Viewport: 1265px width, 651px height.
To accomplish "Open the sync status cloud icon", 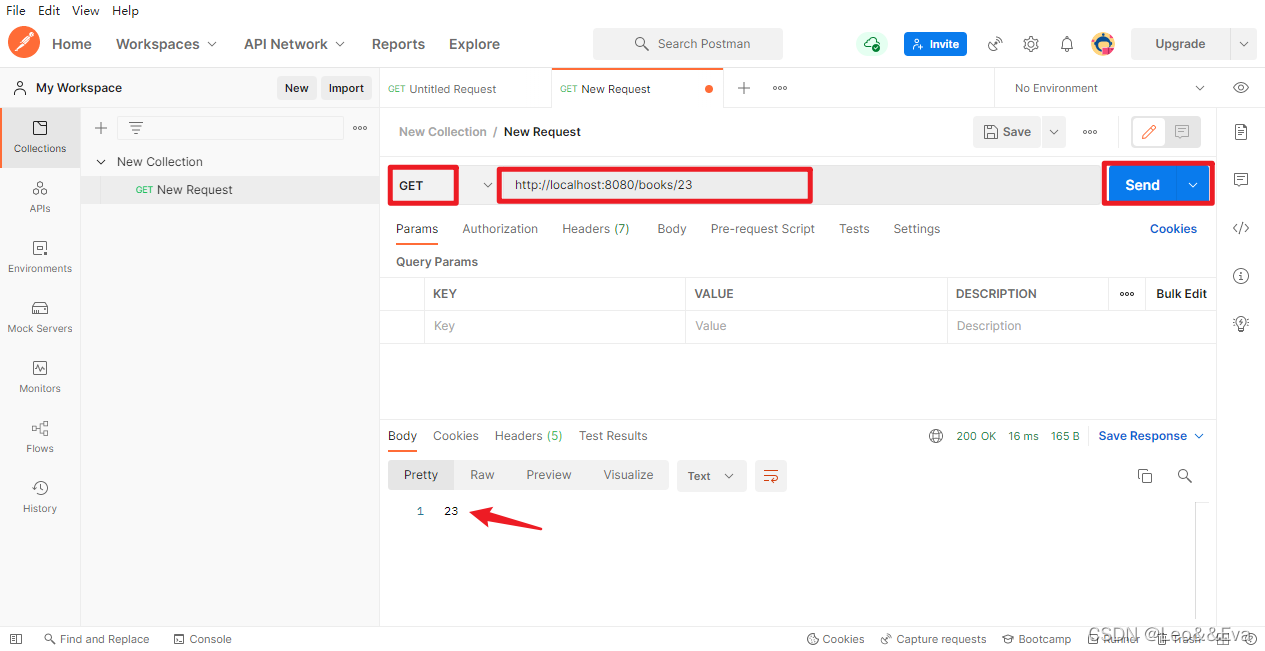I will coord(872,44).
